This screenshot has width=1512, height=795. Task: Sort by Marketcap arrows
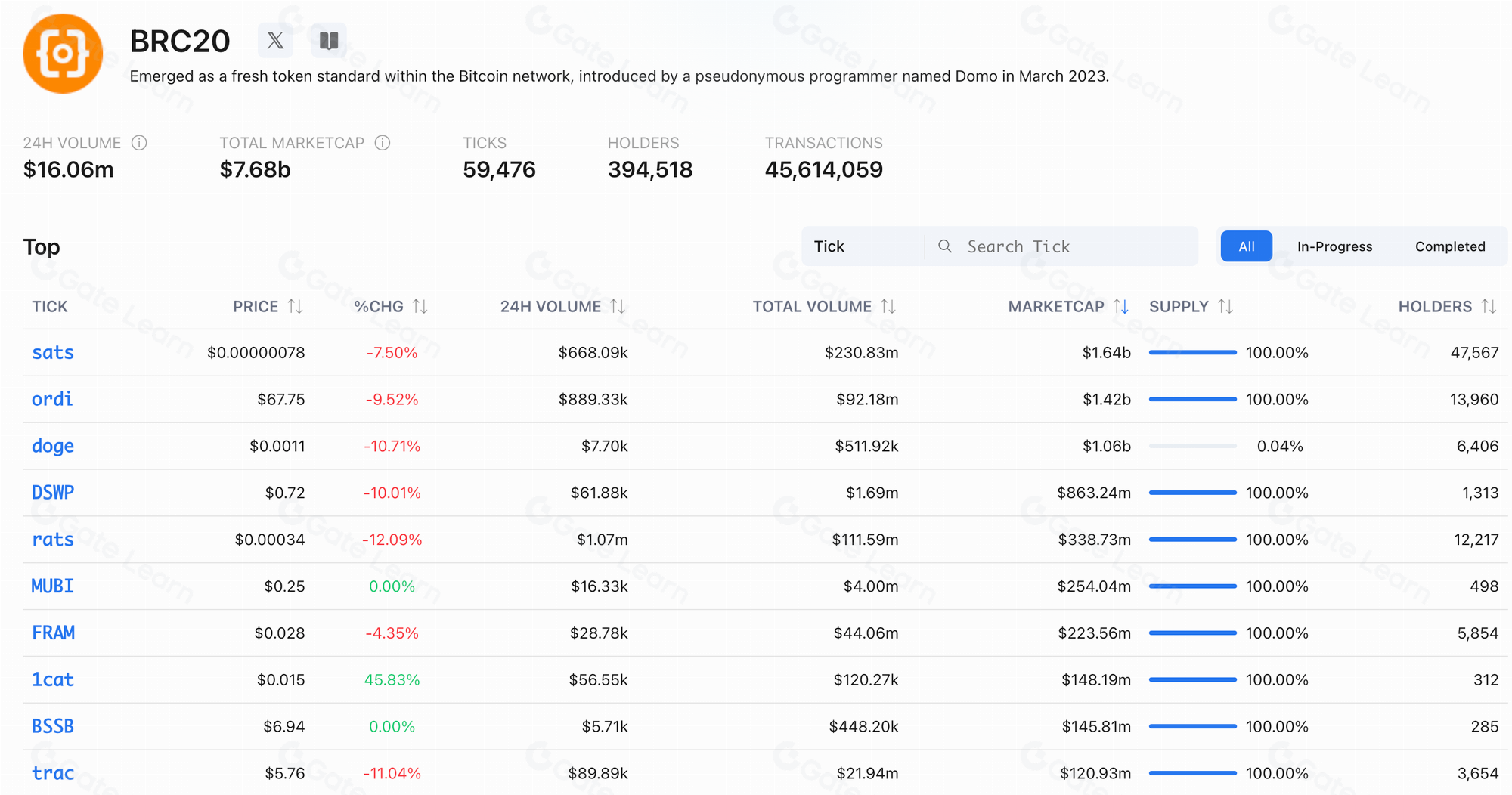point(1121,306)
